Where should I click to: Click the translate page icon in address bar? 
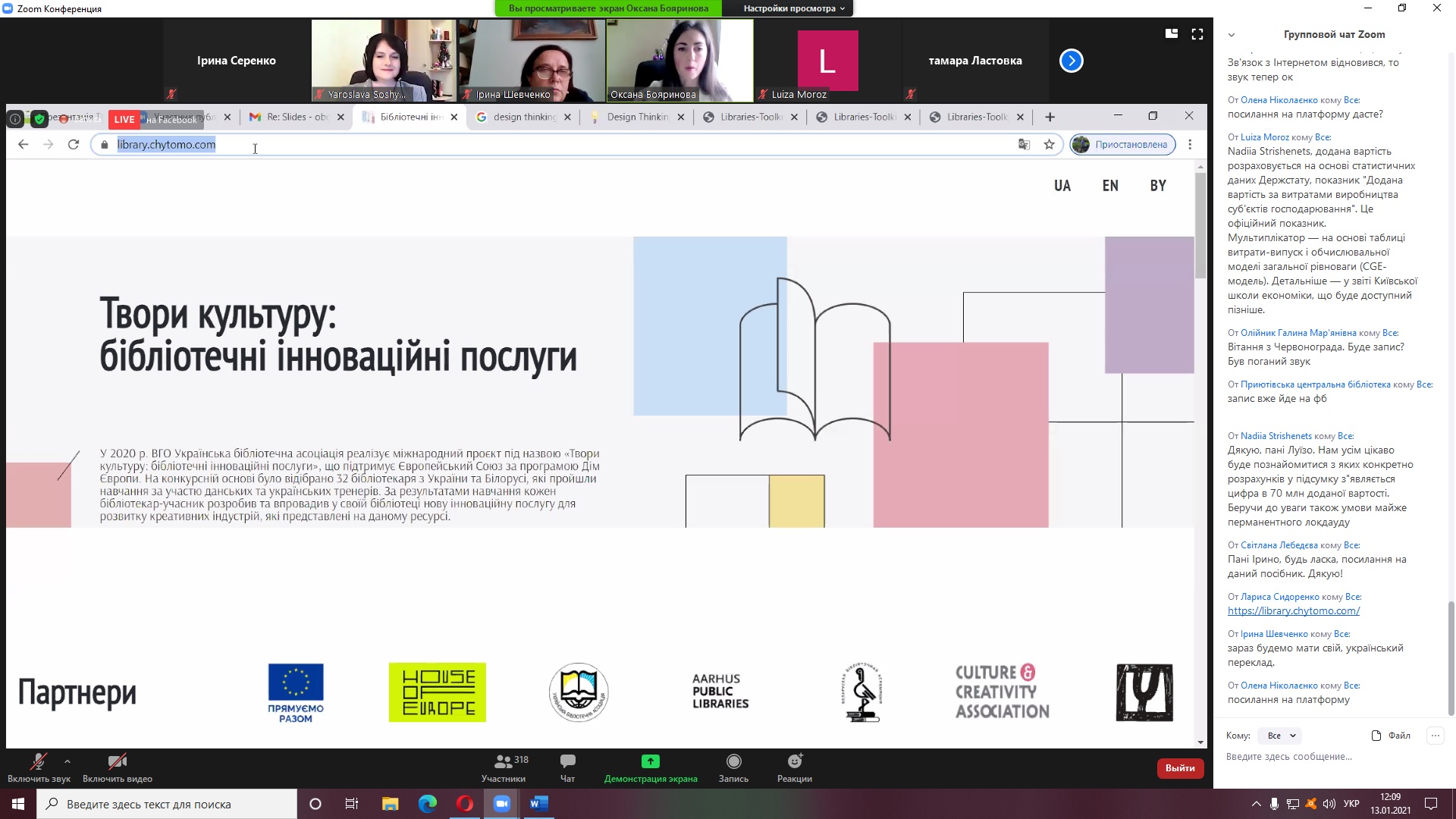point(1024,144)
